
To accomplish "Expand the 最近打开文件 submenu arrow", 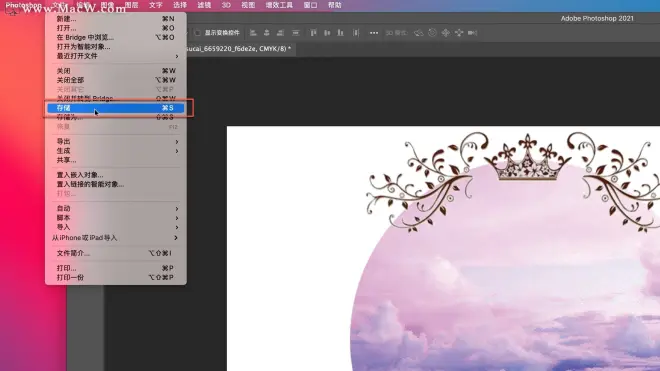I will point(177,56).
